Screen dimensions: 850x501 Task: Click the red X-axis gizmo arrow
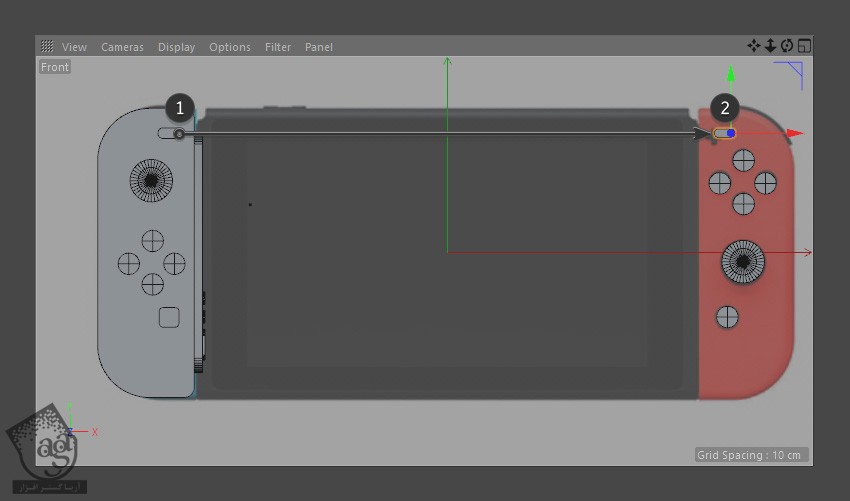point(795,133)
